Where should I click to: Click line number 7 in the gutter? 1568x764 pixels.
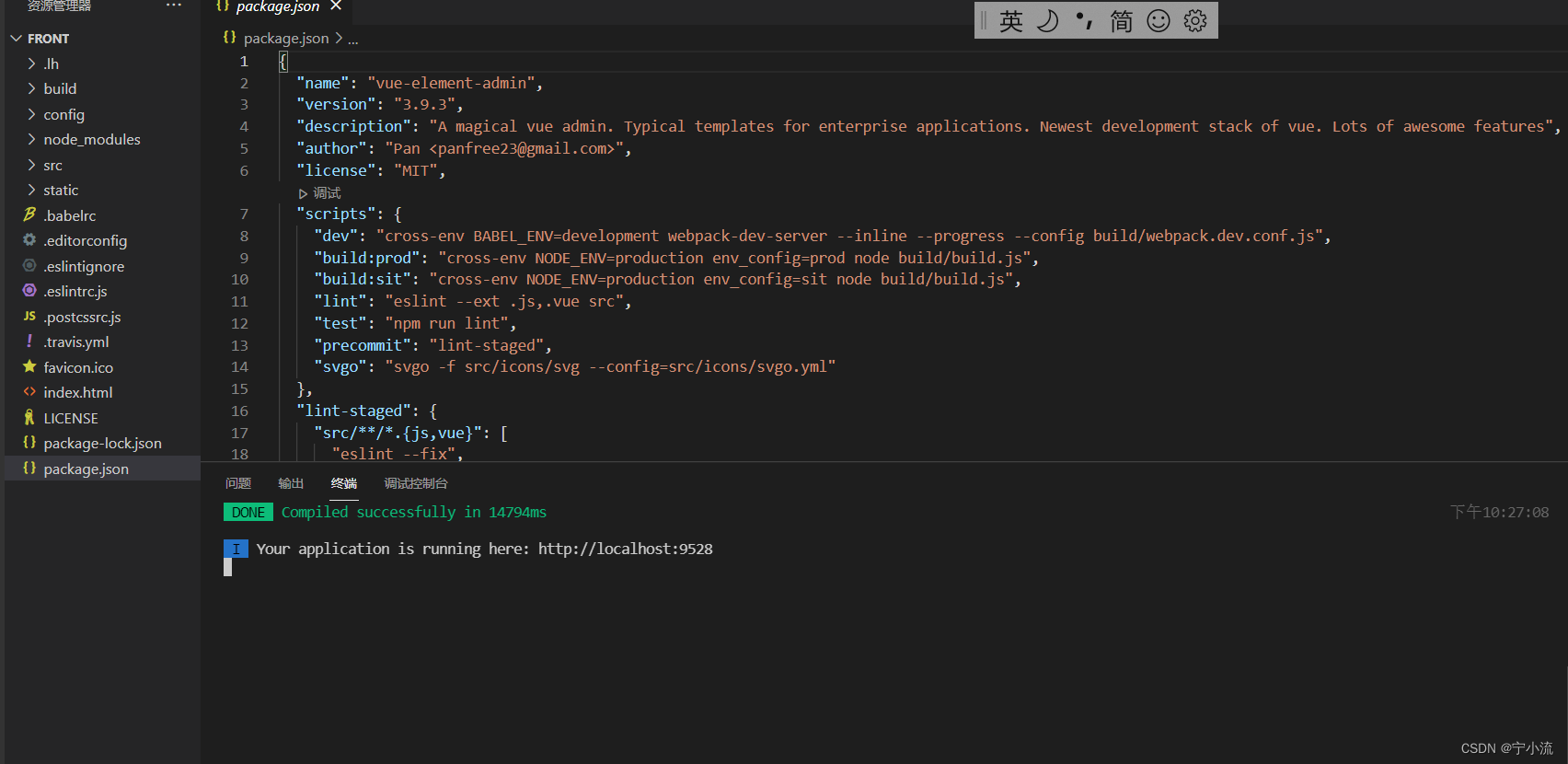pyautogui.click(x=244, y=214)
